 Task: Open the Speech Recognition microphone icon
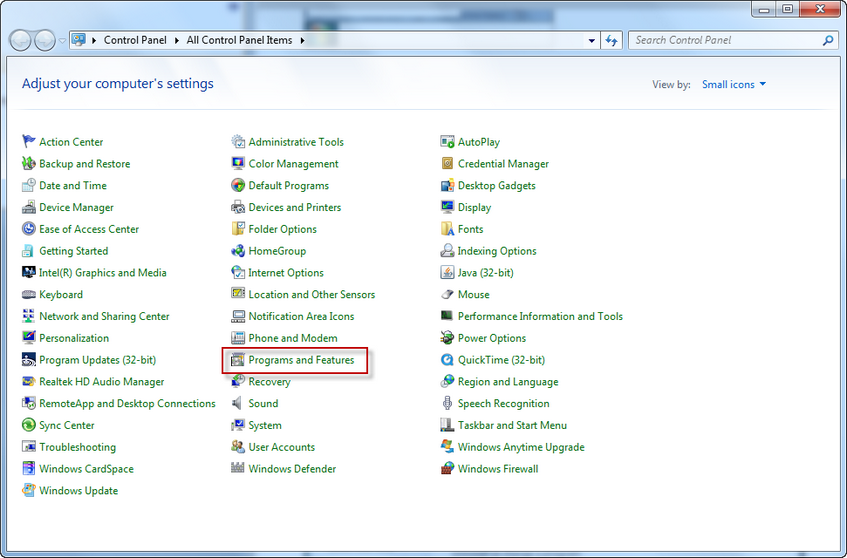point(447,403)
